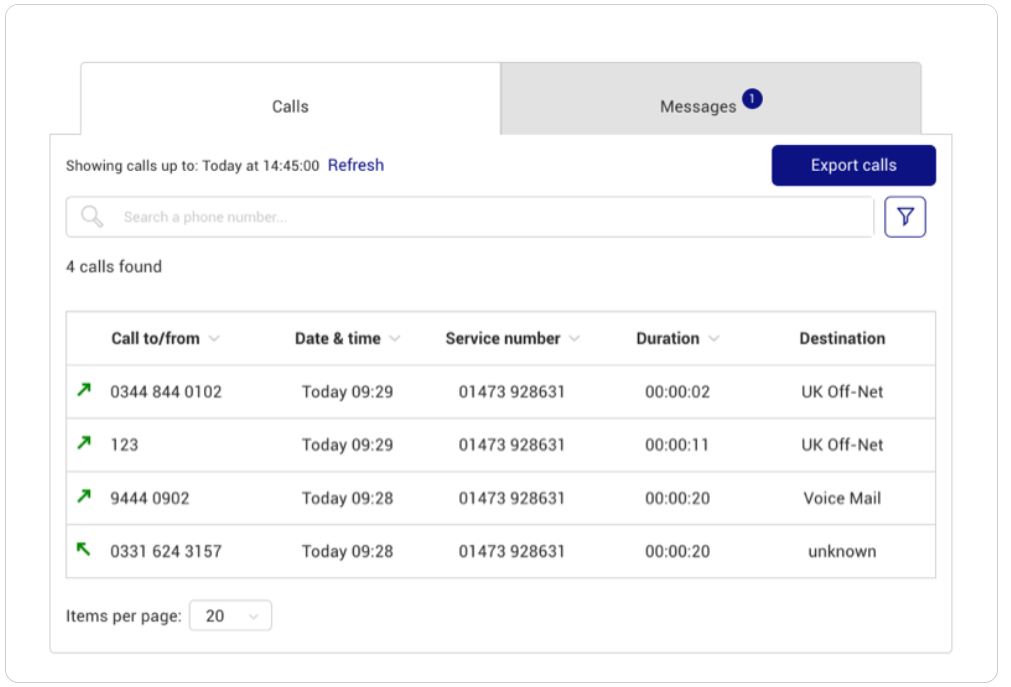Viewport: 1011px width, 687px height.
Task: Click service number in the 0331 row
Action: tap(511, 552)
